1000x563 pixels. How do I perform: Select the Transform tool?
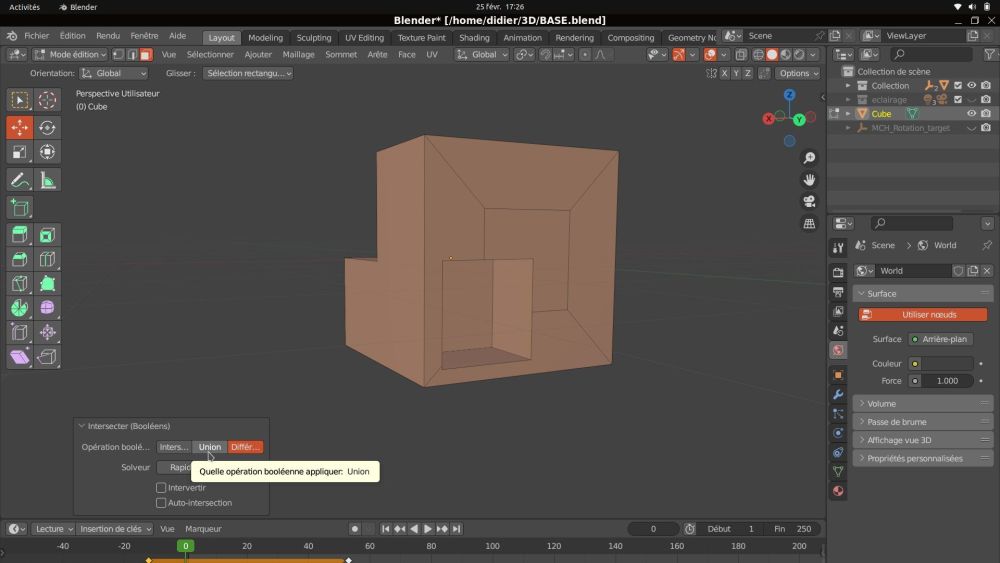coord(47,152)
